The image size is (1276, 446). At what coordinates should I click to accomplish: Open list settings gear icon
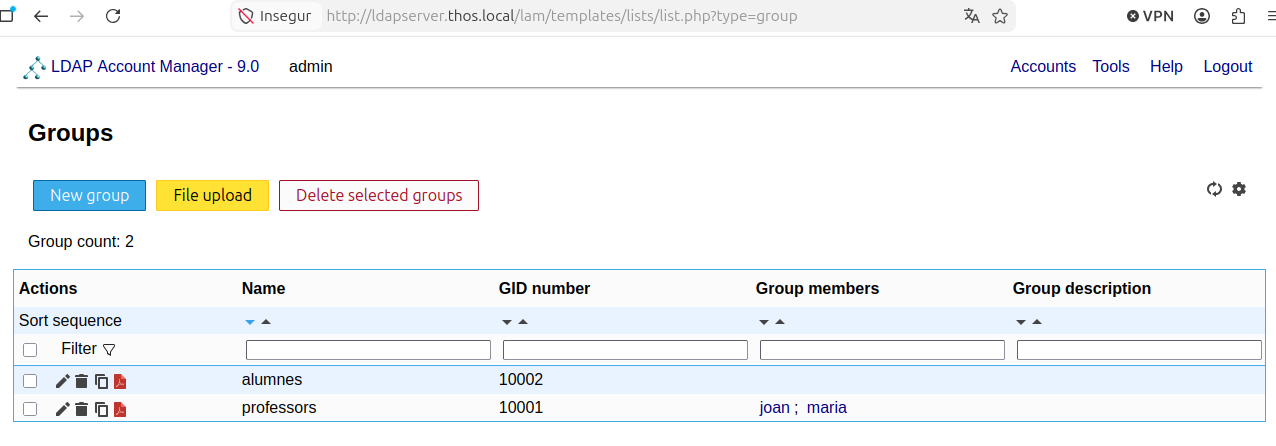tap(1239, 189)
